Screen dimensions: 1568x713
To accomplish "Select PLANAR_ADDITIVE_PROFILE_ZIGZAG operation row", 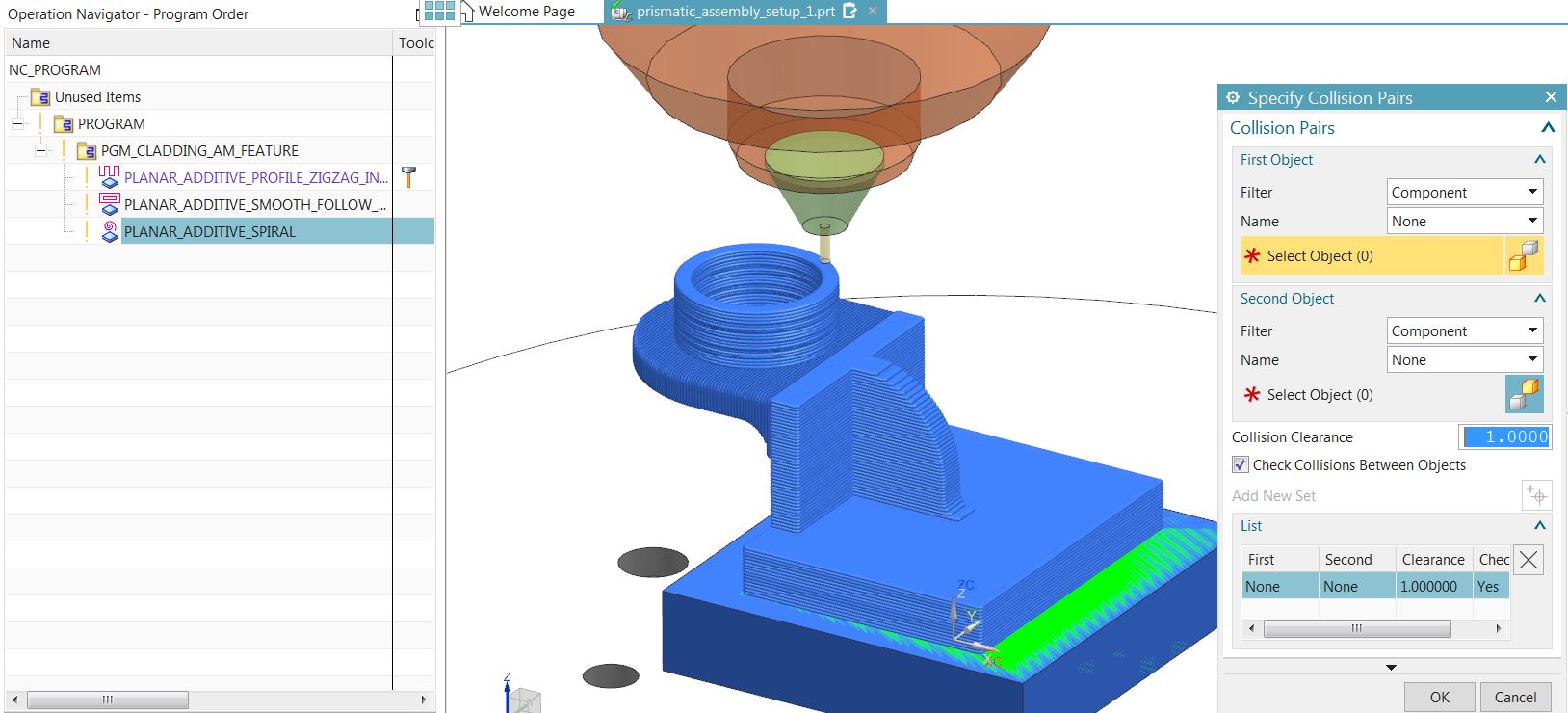I will 255,177.
